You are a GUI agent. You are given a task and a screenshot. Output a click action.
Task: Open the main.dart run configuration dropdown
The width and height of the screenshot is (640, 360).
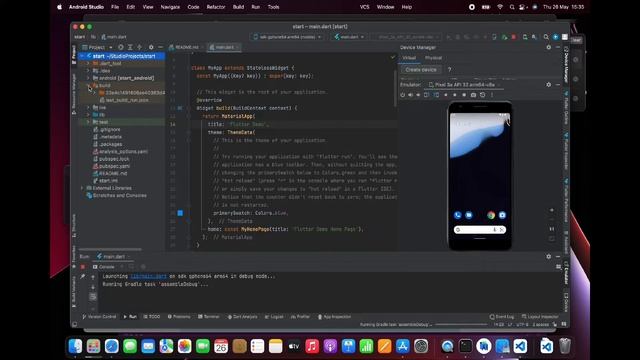(349, 37)
